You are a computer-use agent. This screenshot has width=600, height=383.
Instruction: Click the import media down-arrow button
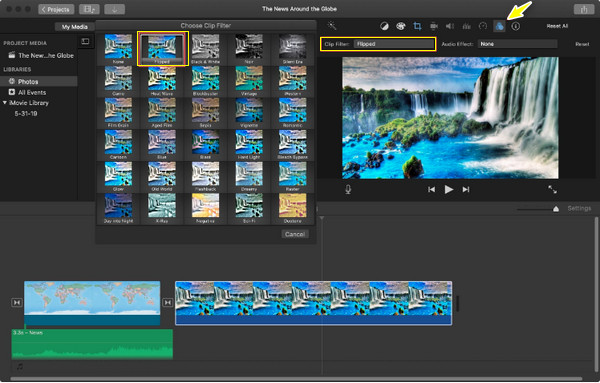(114, 9)
